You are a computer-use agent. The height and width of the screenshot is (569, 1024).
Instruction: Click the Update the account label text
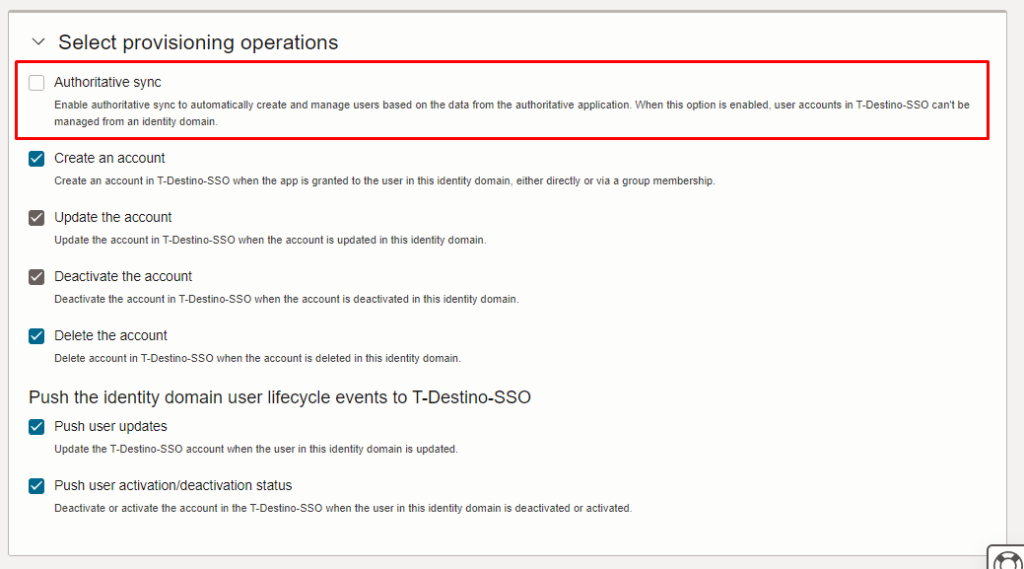click(113, 217)
